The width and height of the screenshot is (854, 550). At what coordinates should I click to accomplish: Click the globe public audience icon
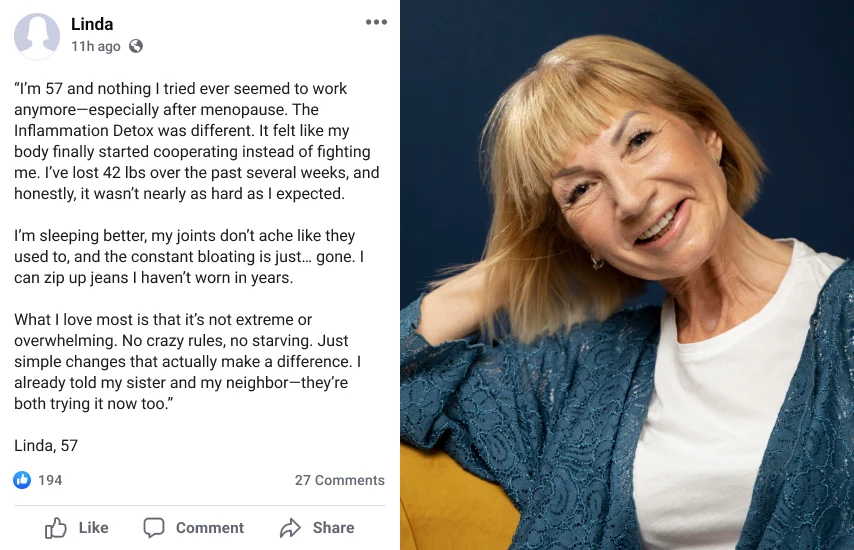click(136, 46)
